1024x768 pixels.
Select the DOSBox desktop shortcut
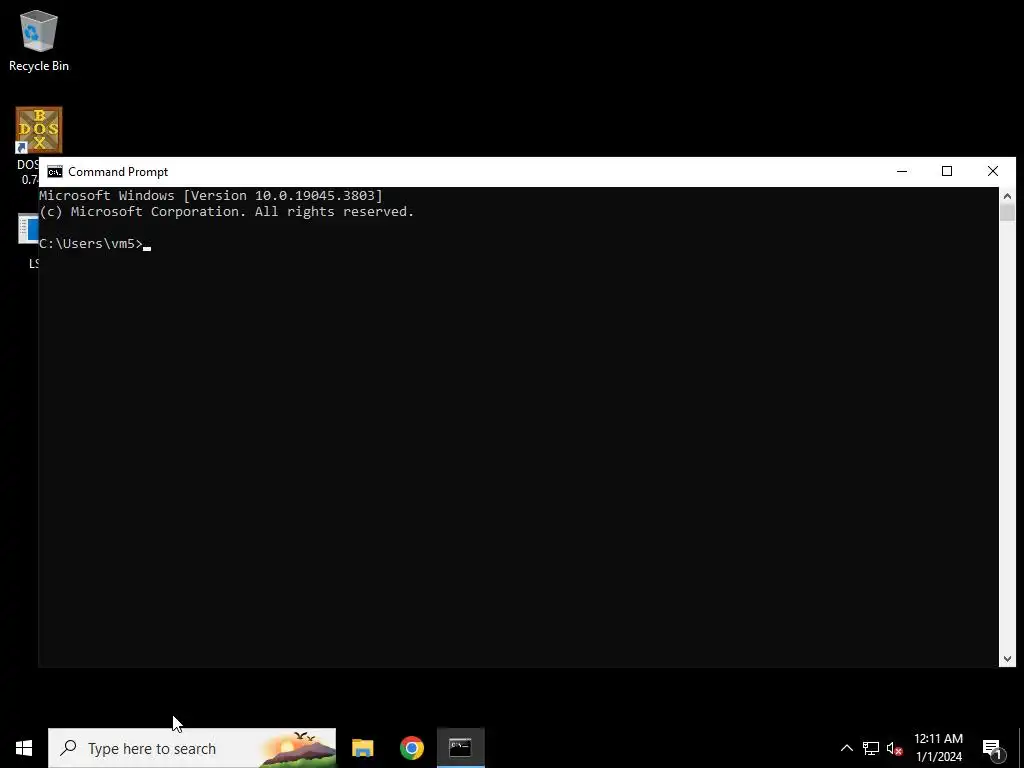click(39, 130)
